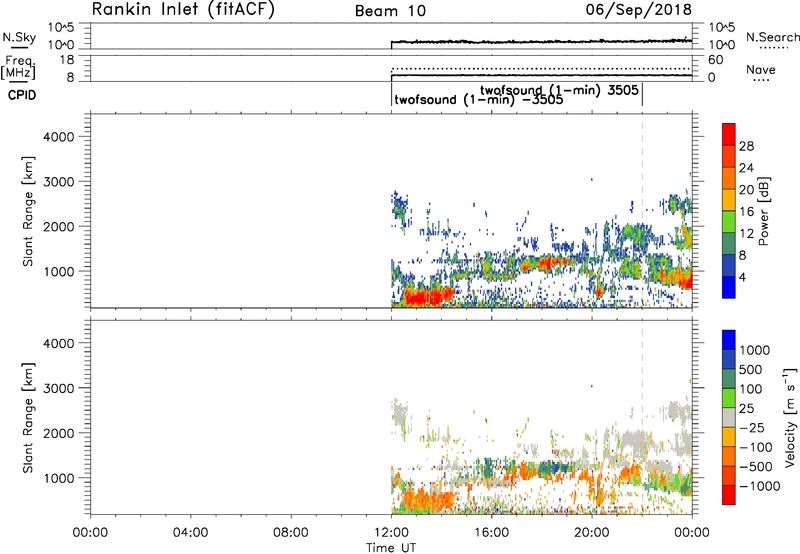
Task: Click the '-1000' velocity colorbar value
Action: [x=760, y=486]
